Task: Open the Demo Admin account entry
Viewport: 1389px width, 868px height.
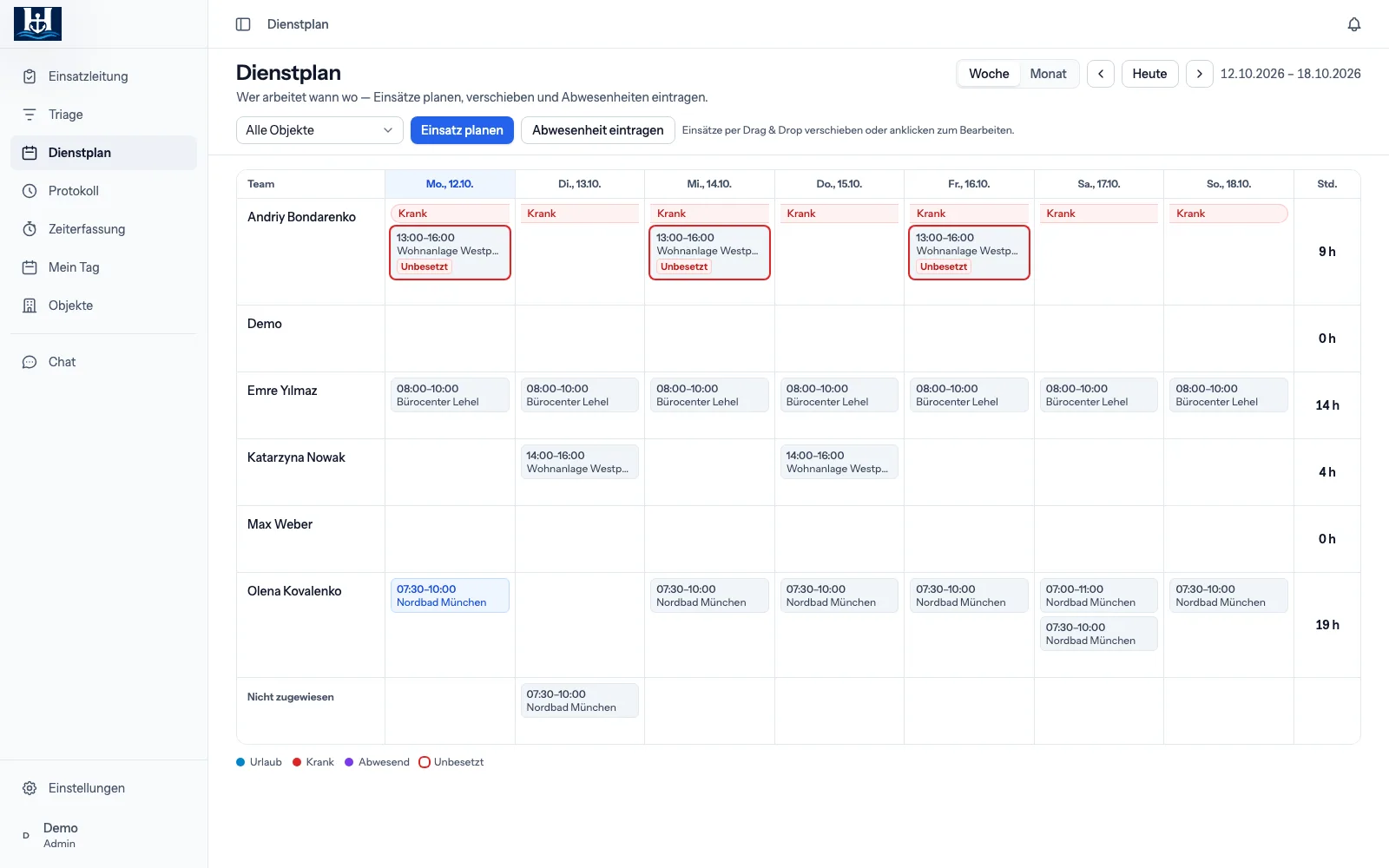Action: [x=103, y=835]
